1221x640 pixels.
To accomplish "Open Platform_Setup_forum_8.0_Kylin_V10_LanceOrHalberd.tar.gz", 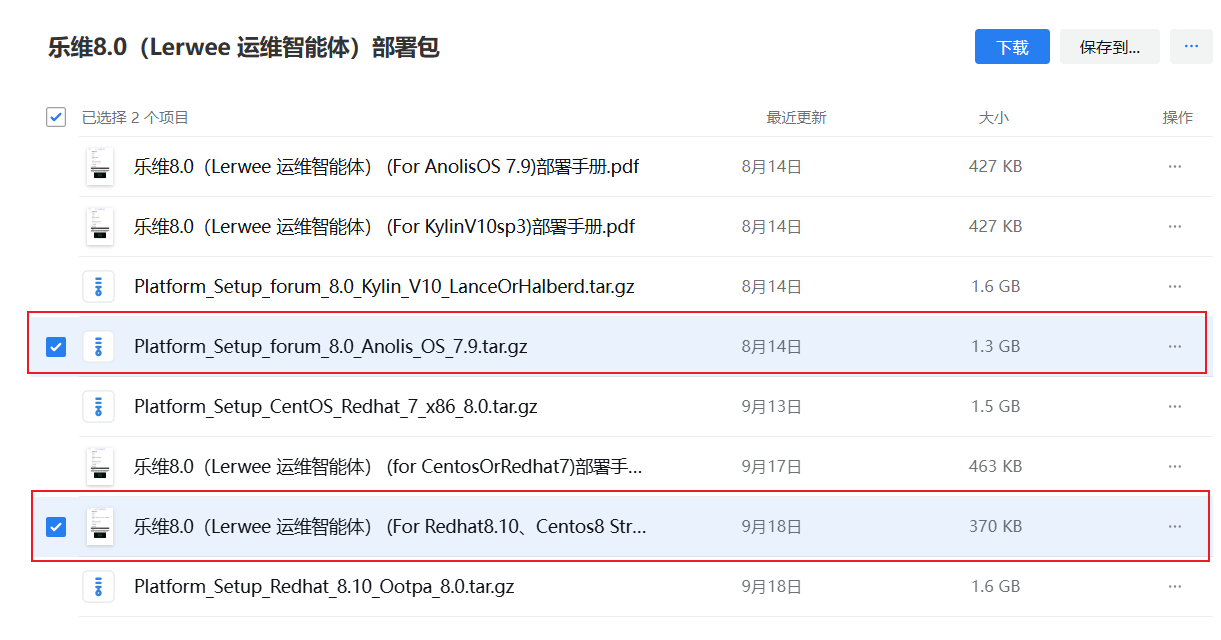I will (384, 287).
